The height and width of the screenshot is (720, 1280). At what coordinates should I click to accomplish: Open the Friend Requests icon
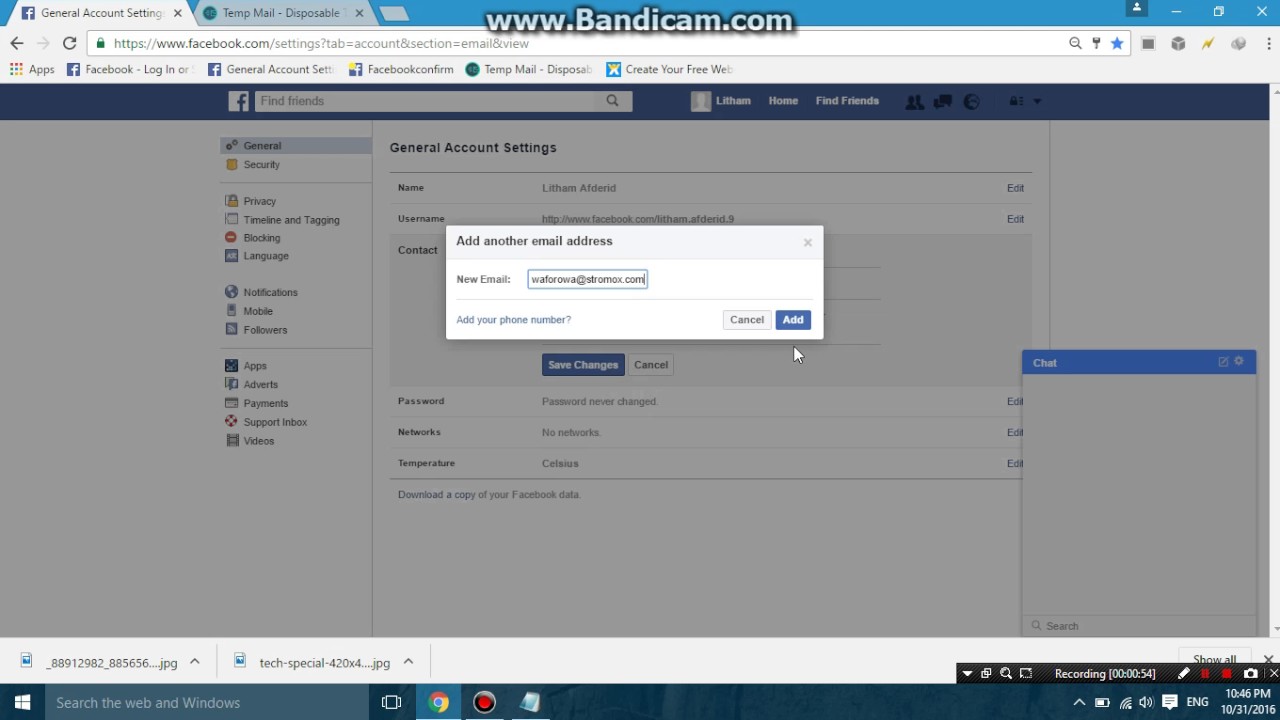(x=914, y=101)
